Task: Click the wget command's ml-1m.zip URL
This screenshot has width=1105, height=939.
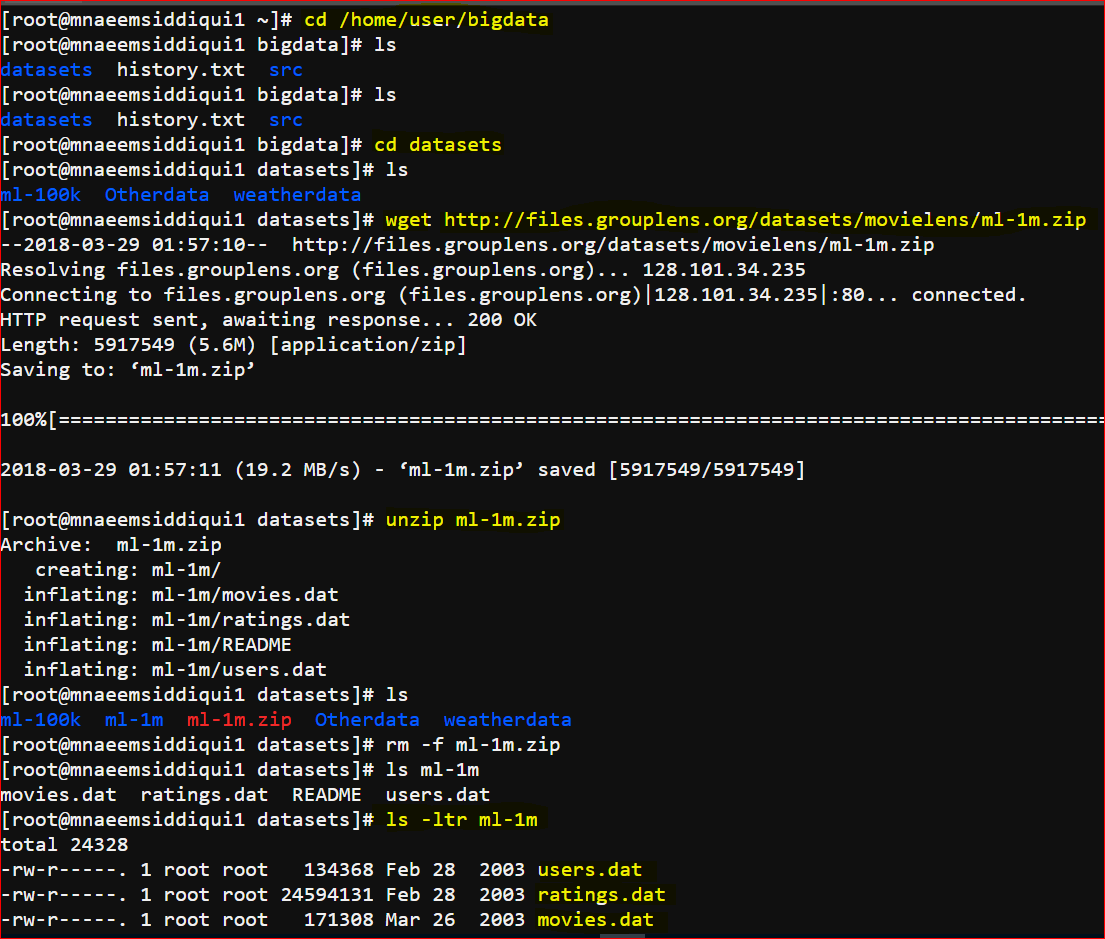Action: coord(765,220)
